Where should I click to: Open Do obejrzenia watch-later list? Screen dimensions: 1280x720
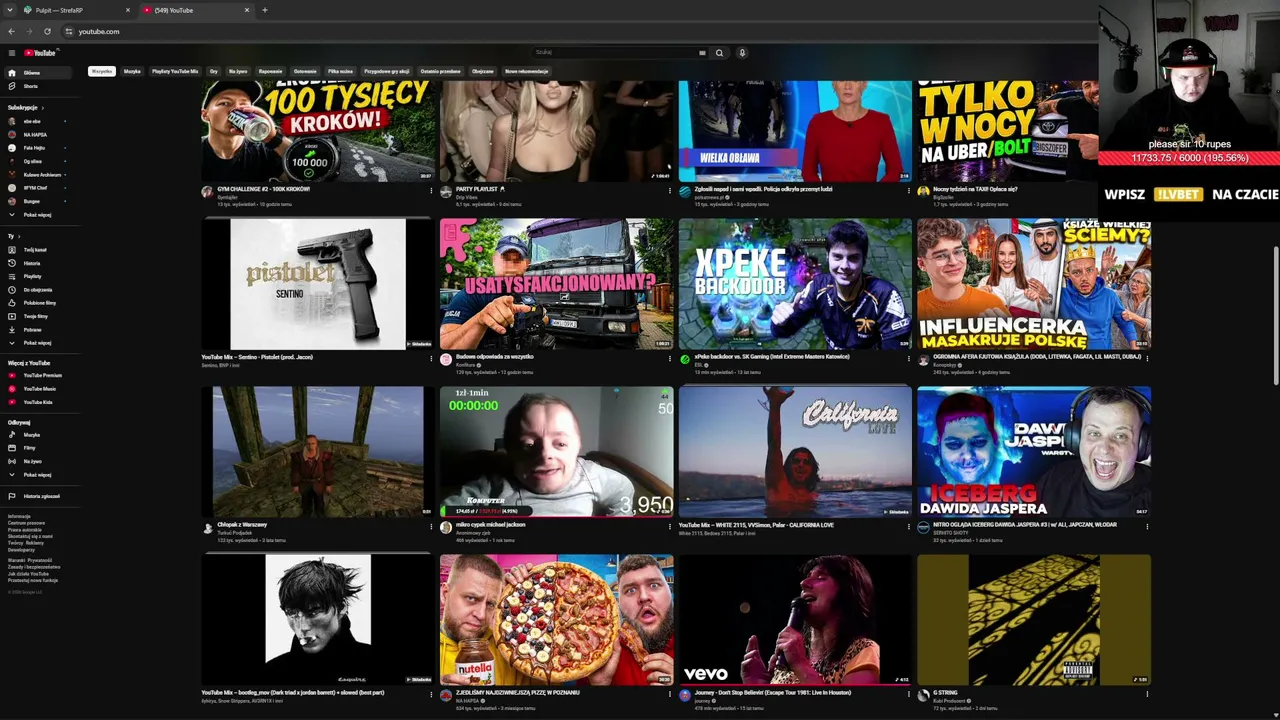point(36,290)
